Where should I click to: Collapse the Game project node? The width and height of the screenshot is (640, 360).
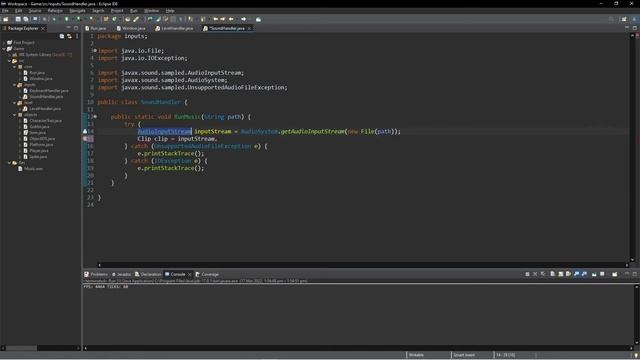click(x=4, y=49)
